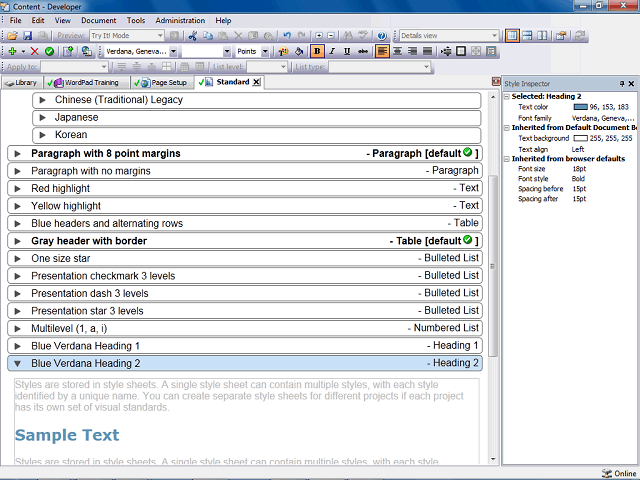Select Align left

382,51
